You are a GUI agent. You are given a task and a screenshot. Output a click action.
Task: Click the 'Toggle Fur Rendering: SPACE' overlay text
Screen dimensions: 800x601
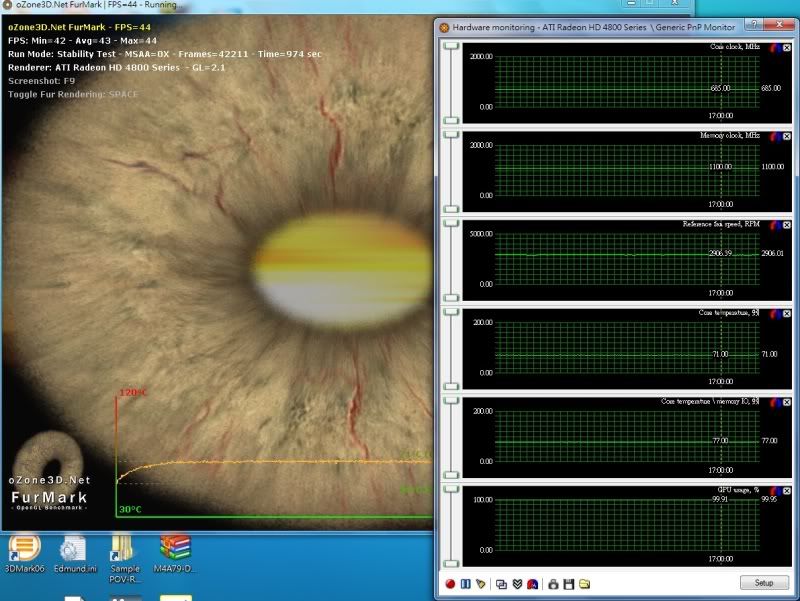(73, 94)
